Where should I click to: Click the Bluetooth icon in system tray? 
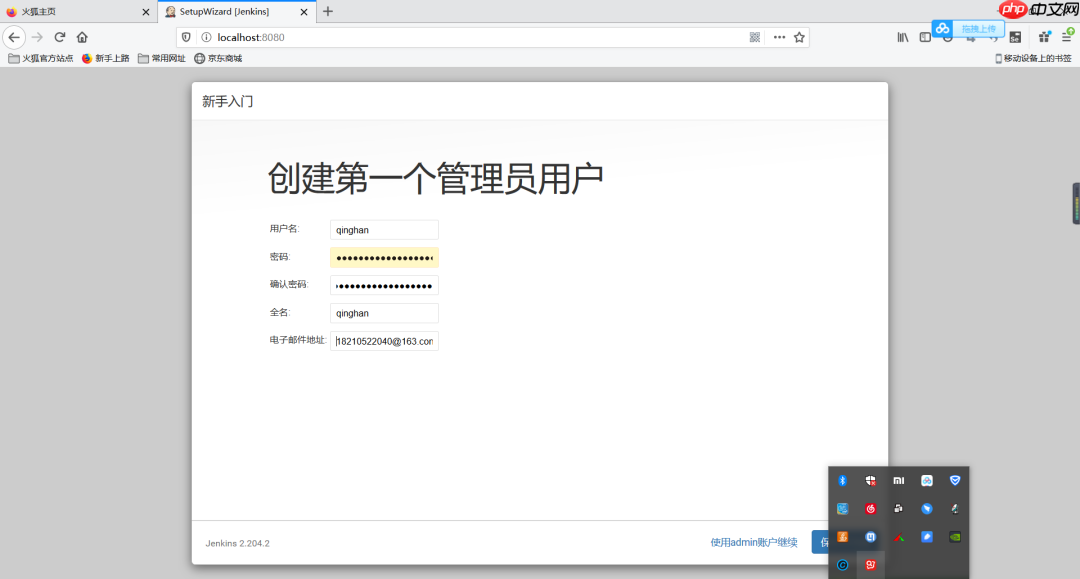click(x=842, y=480)
